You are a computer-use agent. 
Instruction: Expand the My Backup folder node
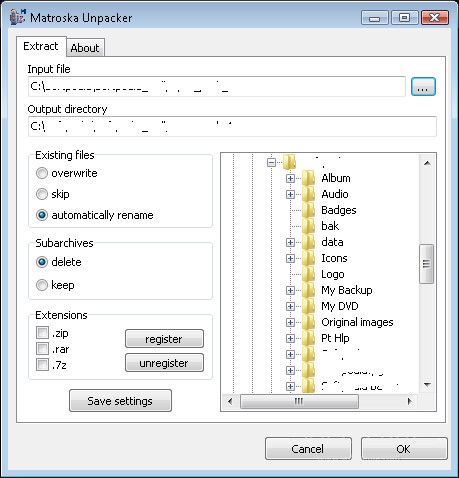click(290, 290)
